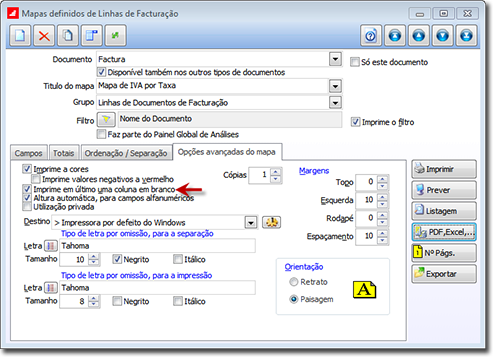This screenshot has width=496, height=361.
Task: Go to next record down-arrow icon
Action: [x=443, y=35]
